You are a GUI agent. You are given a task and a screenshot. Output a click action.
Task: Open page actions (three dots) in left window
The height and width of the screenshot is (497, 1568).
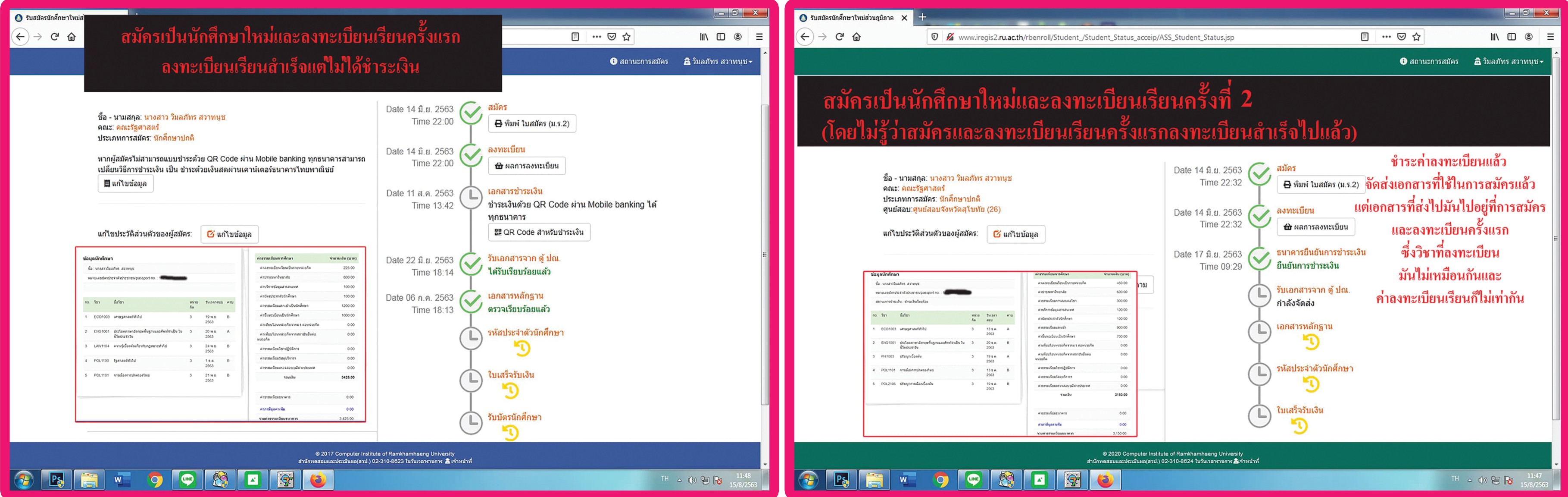(x=597, y=37)
